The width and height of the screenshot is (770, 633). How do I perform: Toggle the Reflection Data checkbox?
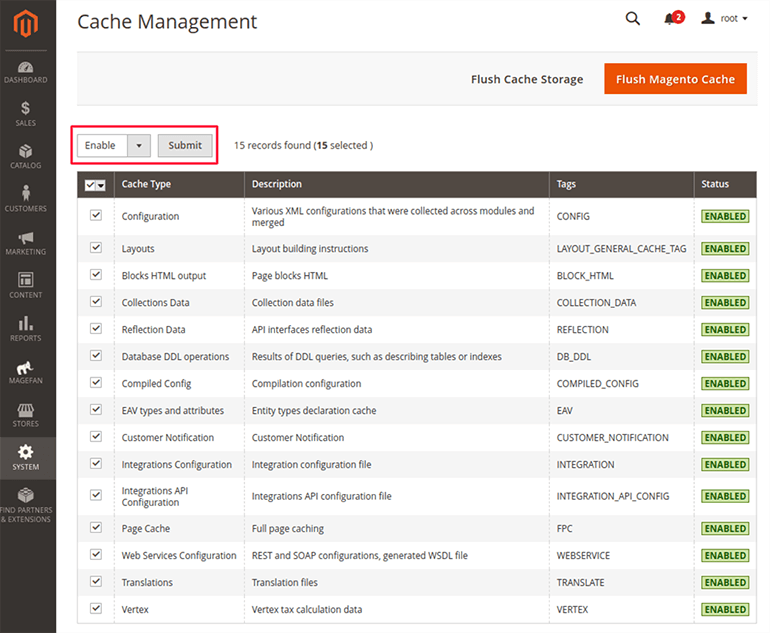96,329
